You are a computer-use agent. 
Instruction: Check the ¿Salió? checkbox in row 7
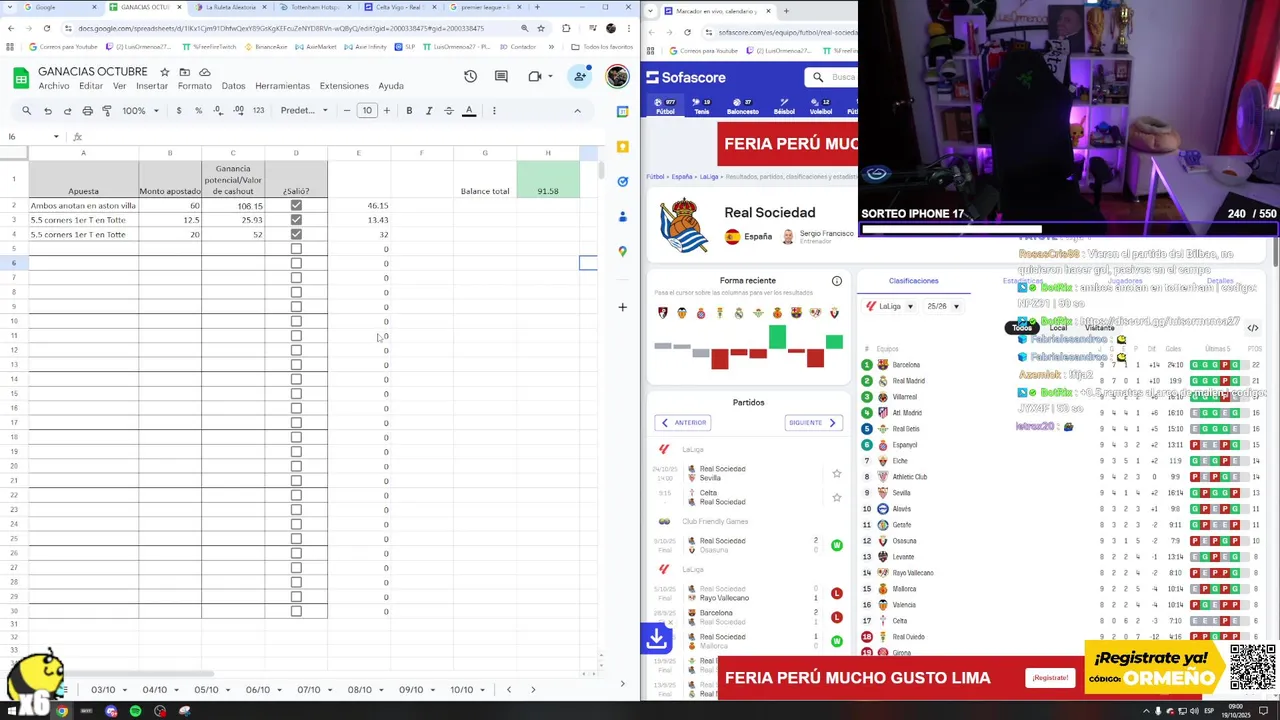(296, 278)
